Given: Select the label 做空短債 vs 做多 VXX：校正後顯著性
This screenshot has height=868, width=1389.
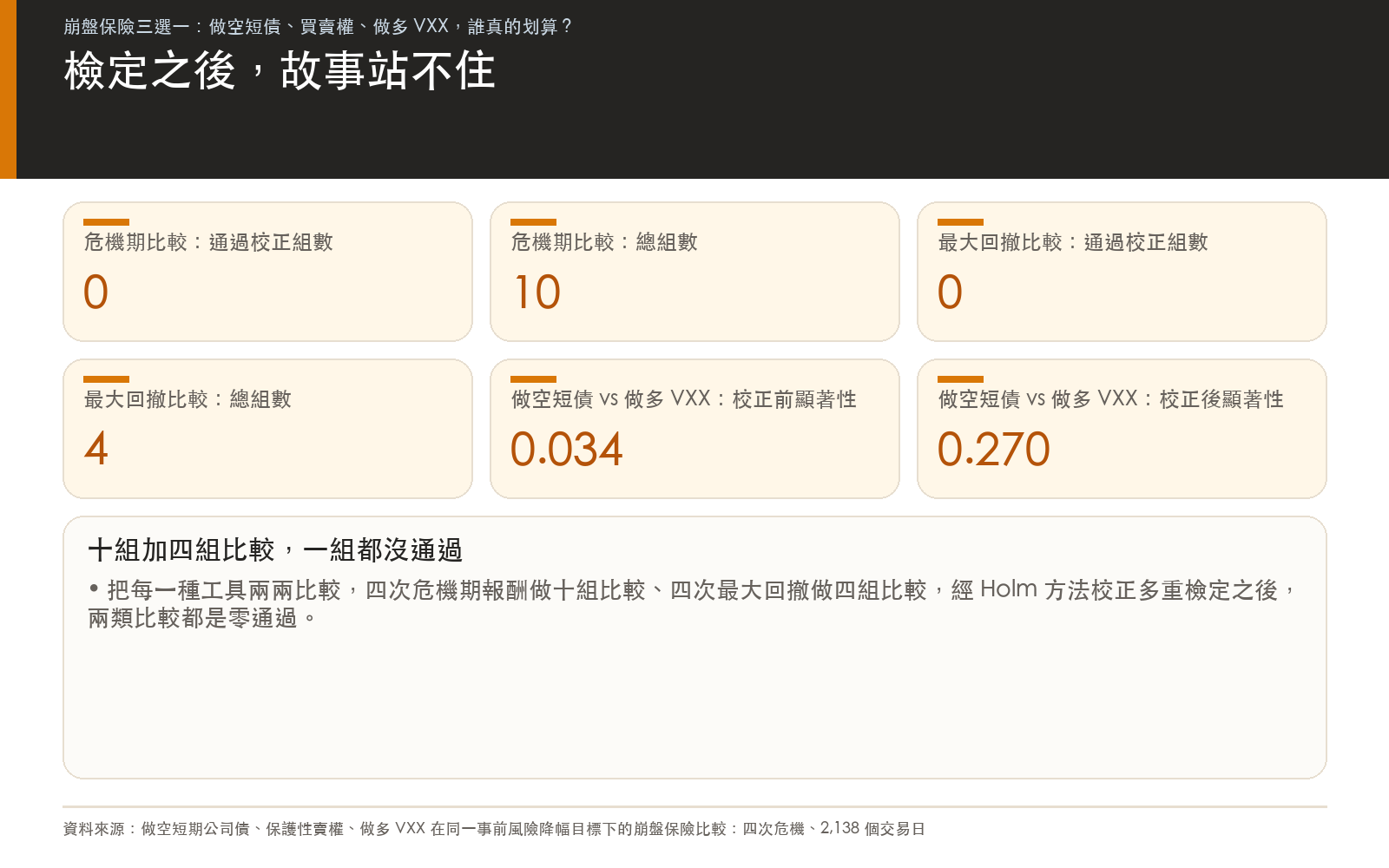Looking at the screenshot, I should (1110, 399).
